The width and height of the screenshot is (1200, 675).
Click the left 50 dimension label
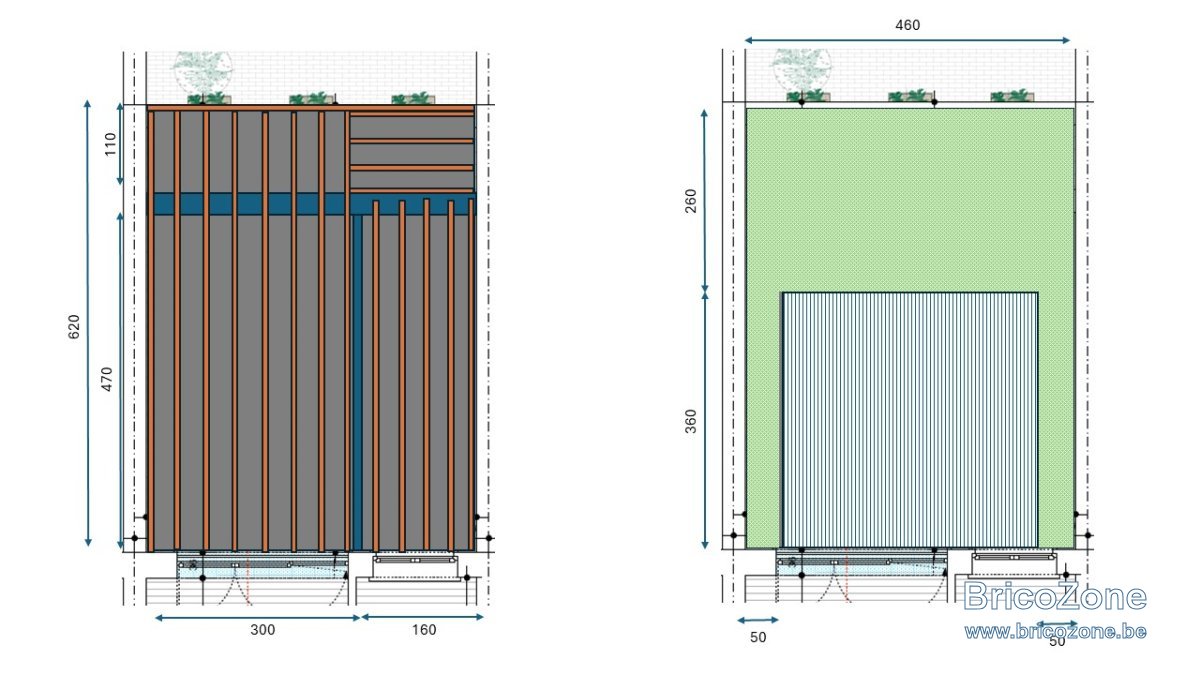757,636
